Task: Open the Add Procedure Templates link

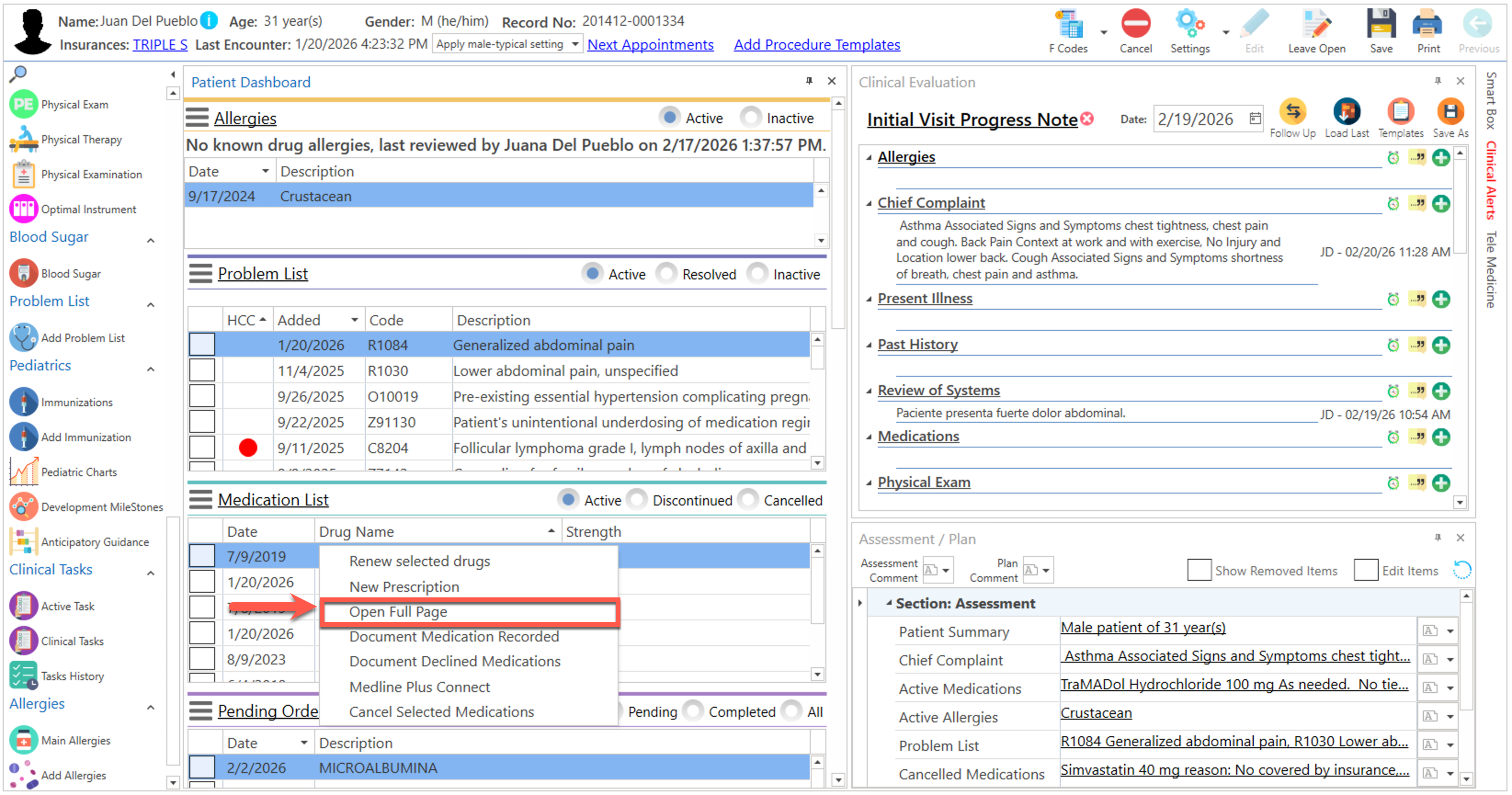Action: [x=817, y=45]
